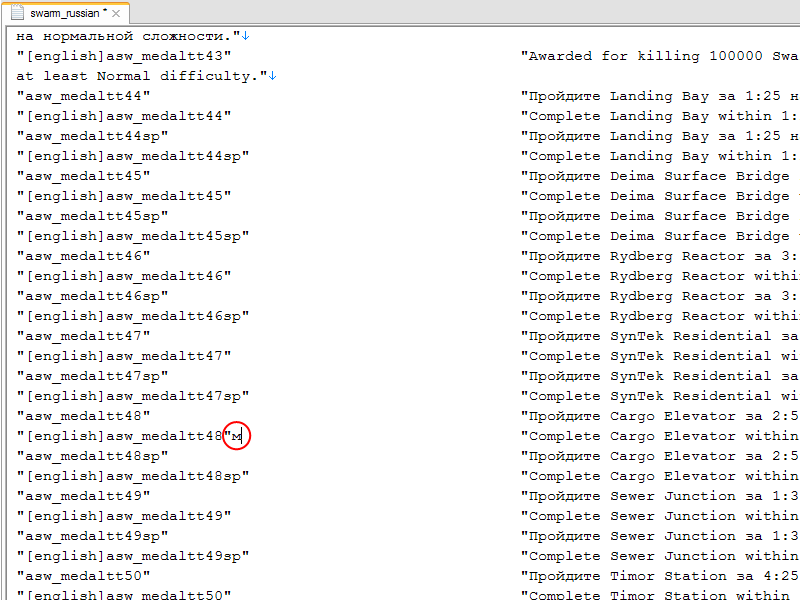Click Russian Cargo Elevator value for asw_medaltt48
Viewport: 800px width, 600px height.
pyautogui.click(x=660, y=416)
